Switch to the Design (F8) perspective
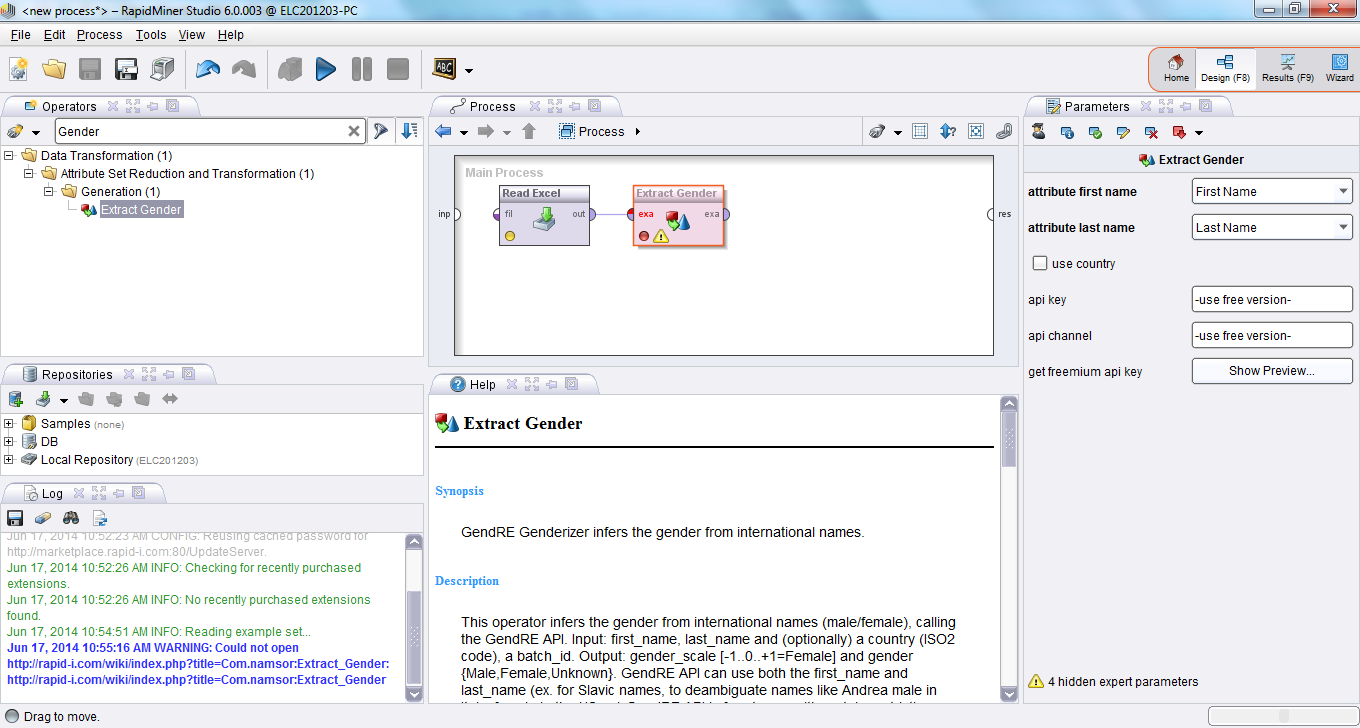 (1225, 68)
